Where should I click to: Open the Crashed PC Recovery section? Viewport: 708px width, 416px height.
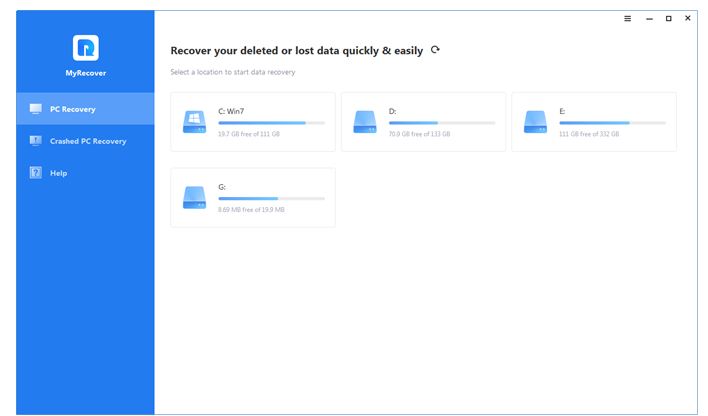[88, 141]
